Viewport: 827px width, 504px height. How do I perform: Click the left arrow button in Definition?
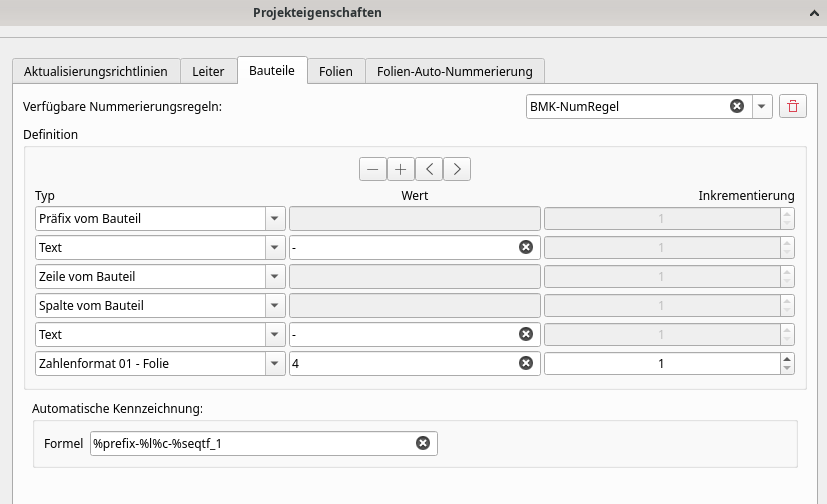pos(429,169)
